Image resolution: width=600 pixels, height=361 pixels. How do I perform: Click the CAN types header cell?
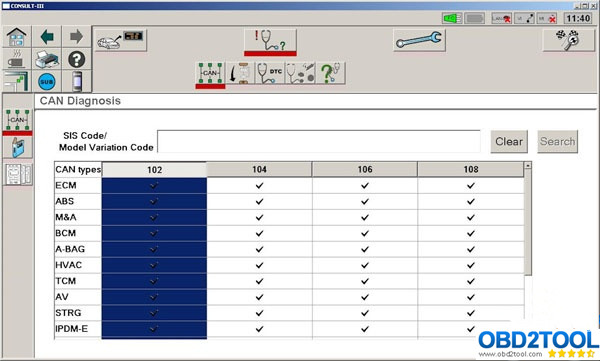[x=78, y=170]
